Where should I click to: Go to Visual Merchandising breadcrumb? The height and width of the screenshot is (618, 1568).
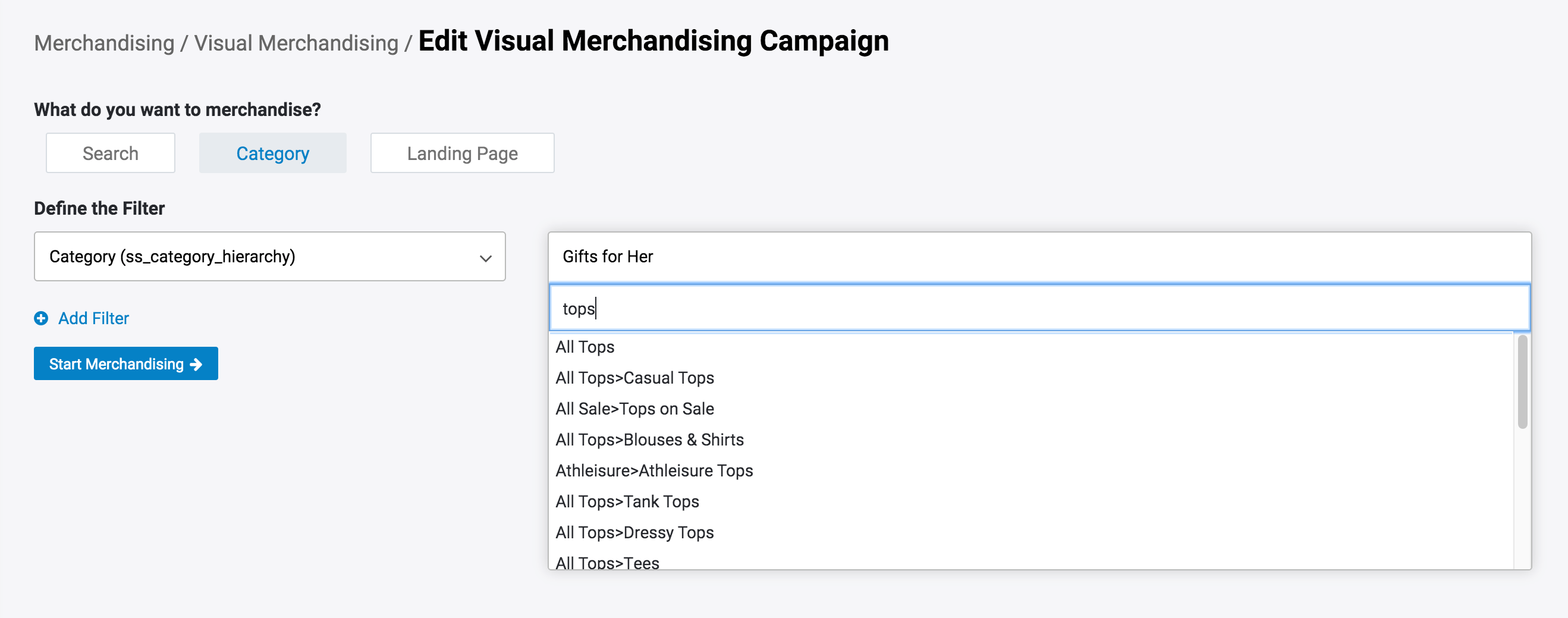pyautogui.click(x=296, y=43)
